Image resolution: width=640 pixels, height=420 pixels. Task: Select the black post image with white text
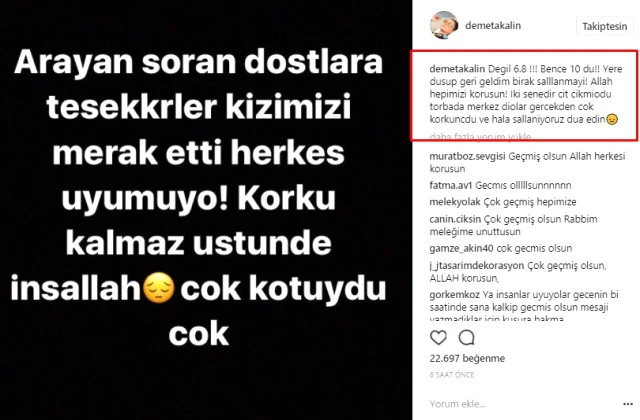pos(206,210)
